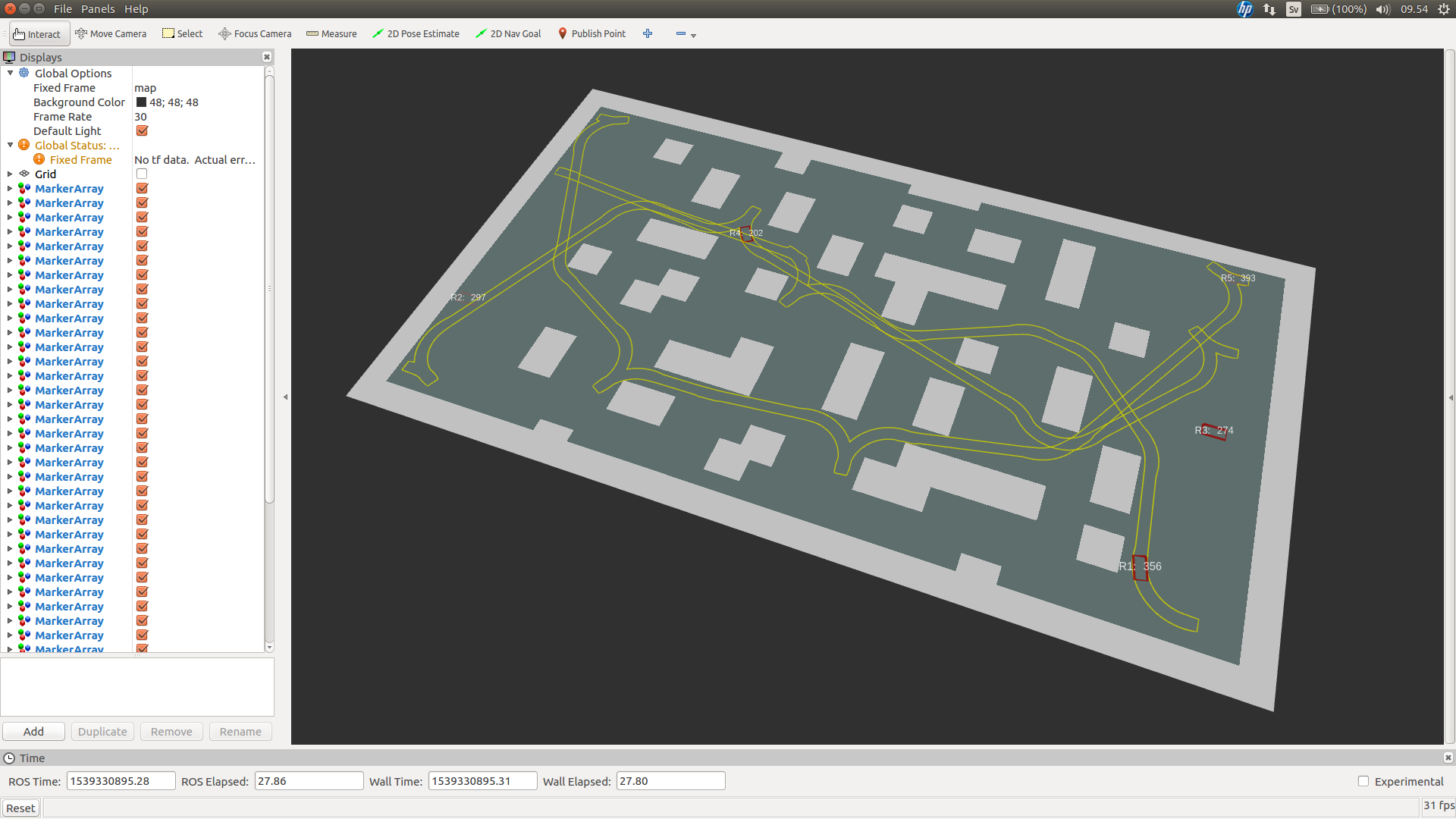Expand the Global Options tree item
This screenshot has width=1456, height=819.
[x=10, y=72]
